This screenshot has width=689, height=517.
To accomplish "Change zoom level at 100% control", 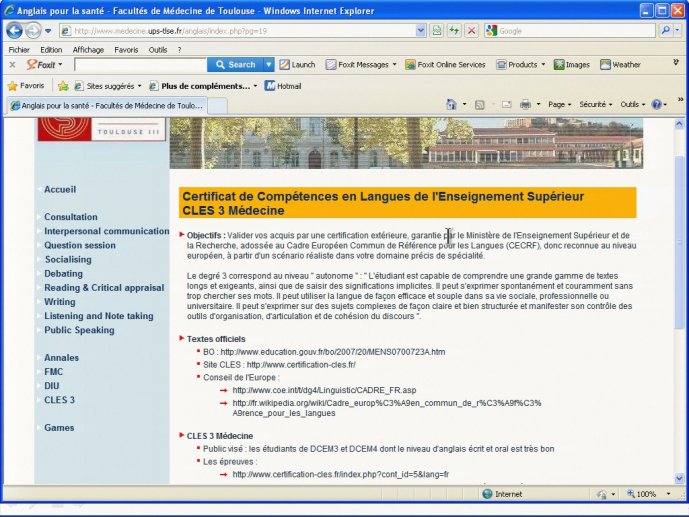I will pos(649,494).
